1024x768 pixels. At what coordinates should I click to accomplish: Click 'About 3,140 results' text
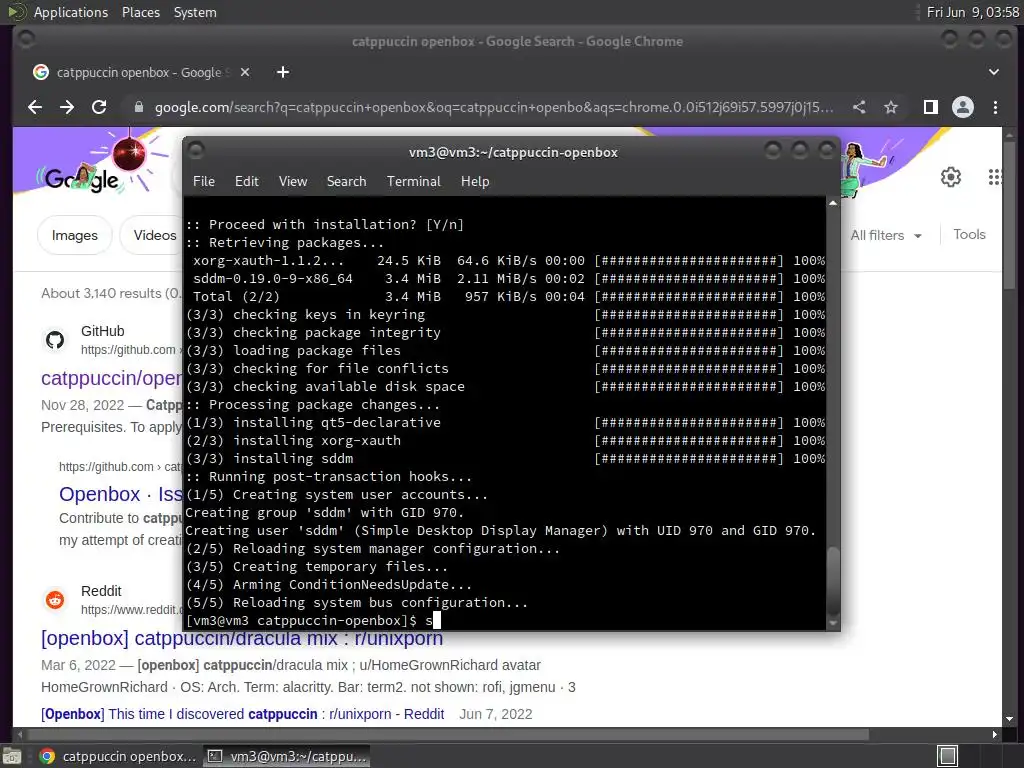pyautogui.click(x=111, y=293)
